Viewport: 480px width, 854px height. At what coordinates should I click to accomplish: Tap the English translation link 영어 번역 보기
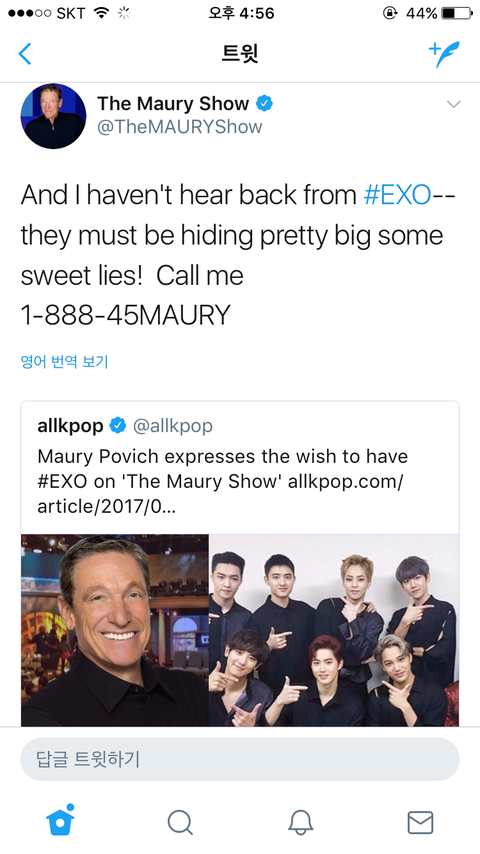tap(64, 361)
